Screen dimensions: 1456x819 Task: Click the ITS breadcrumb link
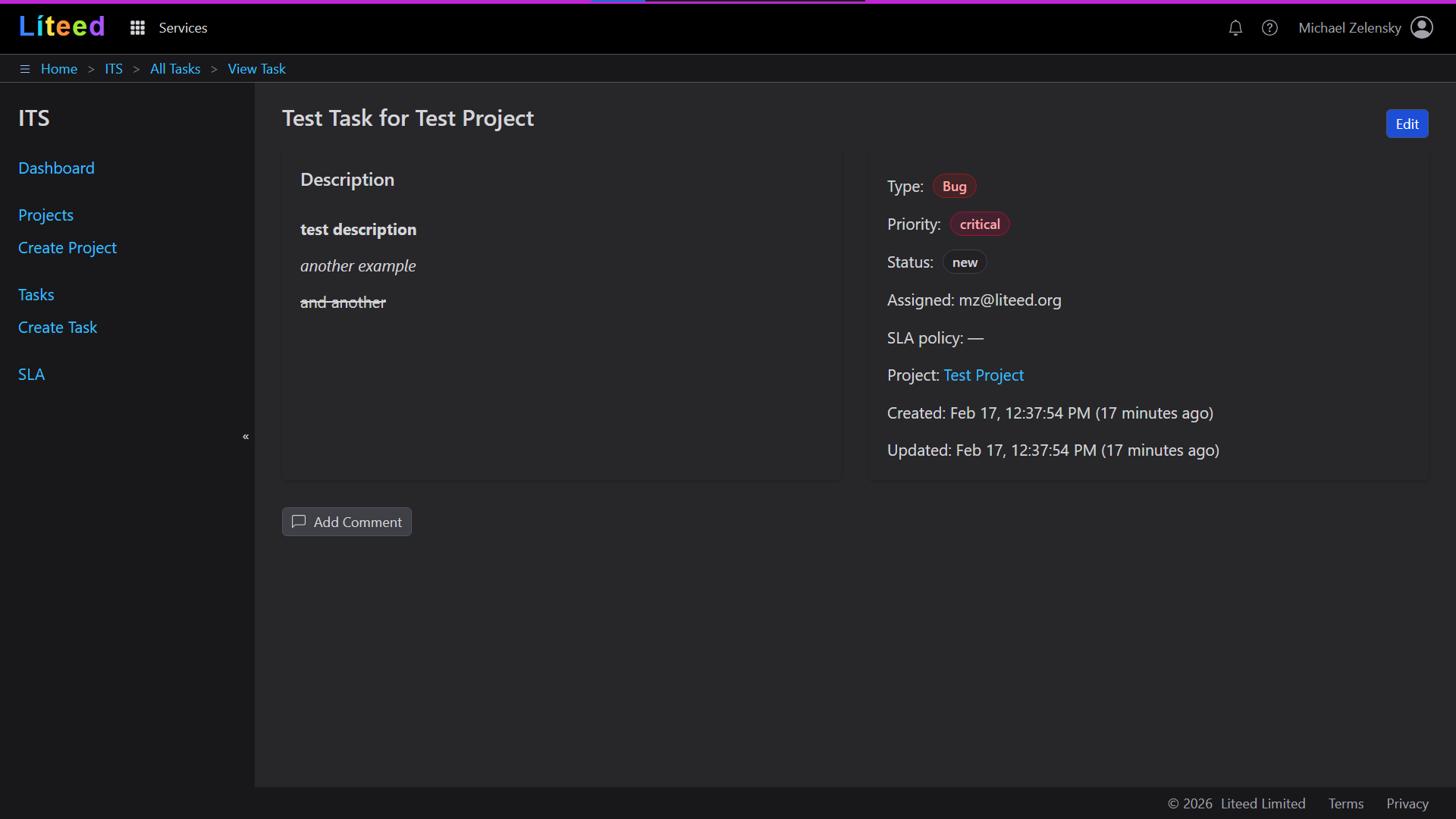tap(114, 69)
